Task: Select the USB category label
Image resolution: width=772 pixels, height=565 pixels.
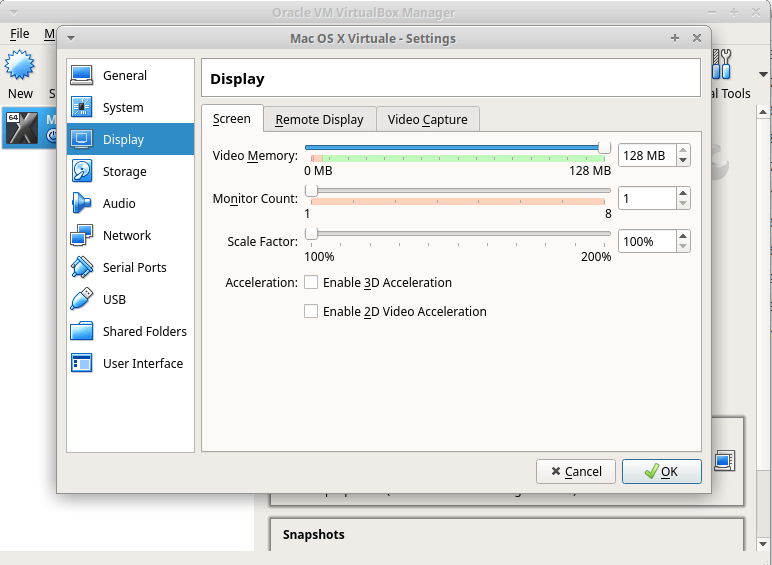Action: [x=114, y=299]
